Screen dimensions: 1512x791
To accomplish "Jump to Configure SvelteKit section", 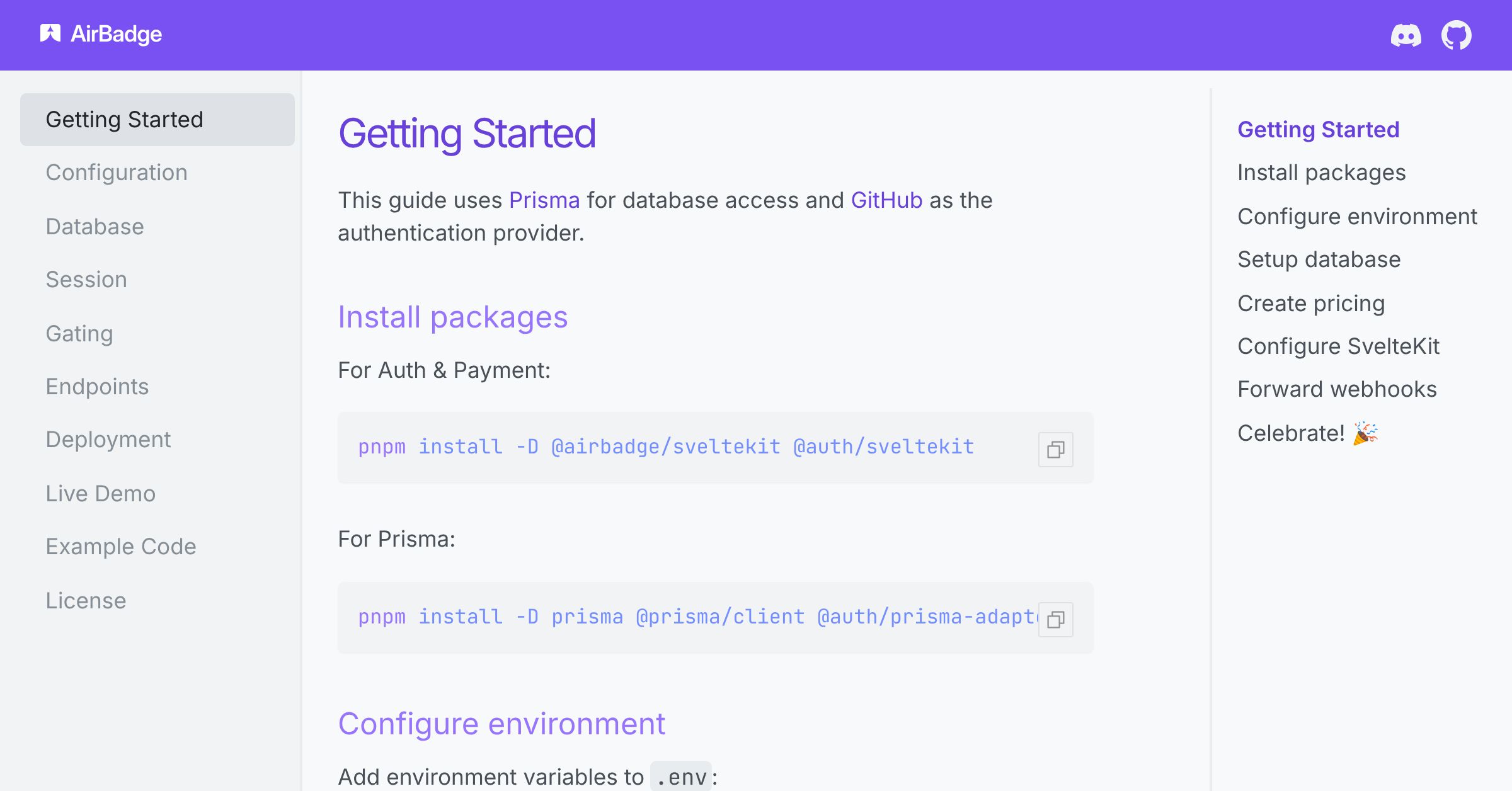I will 1339,346.
